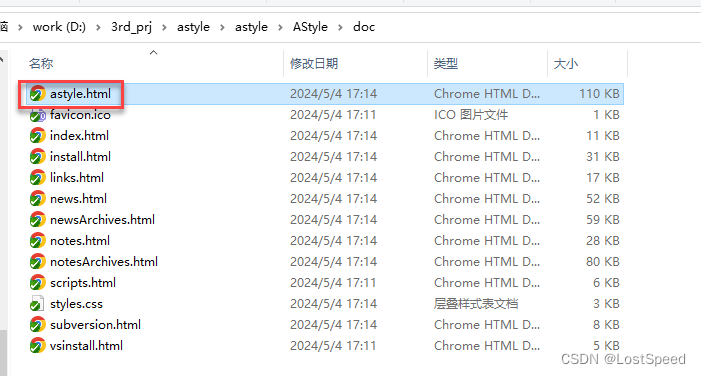Click the index.html Chrome icon

38,136
